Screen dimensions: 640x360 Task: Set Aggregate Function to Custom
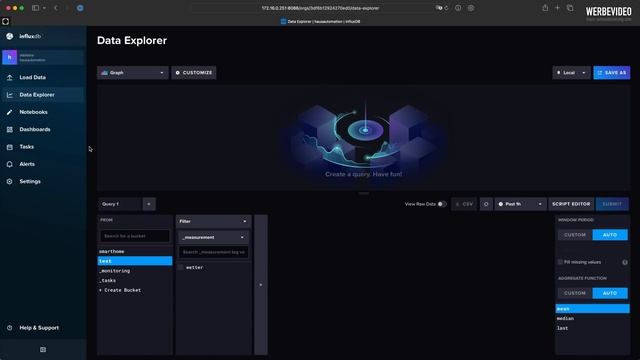pos(575,293)
